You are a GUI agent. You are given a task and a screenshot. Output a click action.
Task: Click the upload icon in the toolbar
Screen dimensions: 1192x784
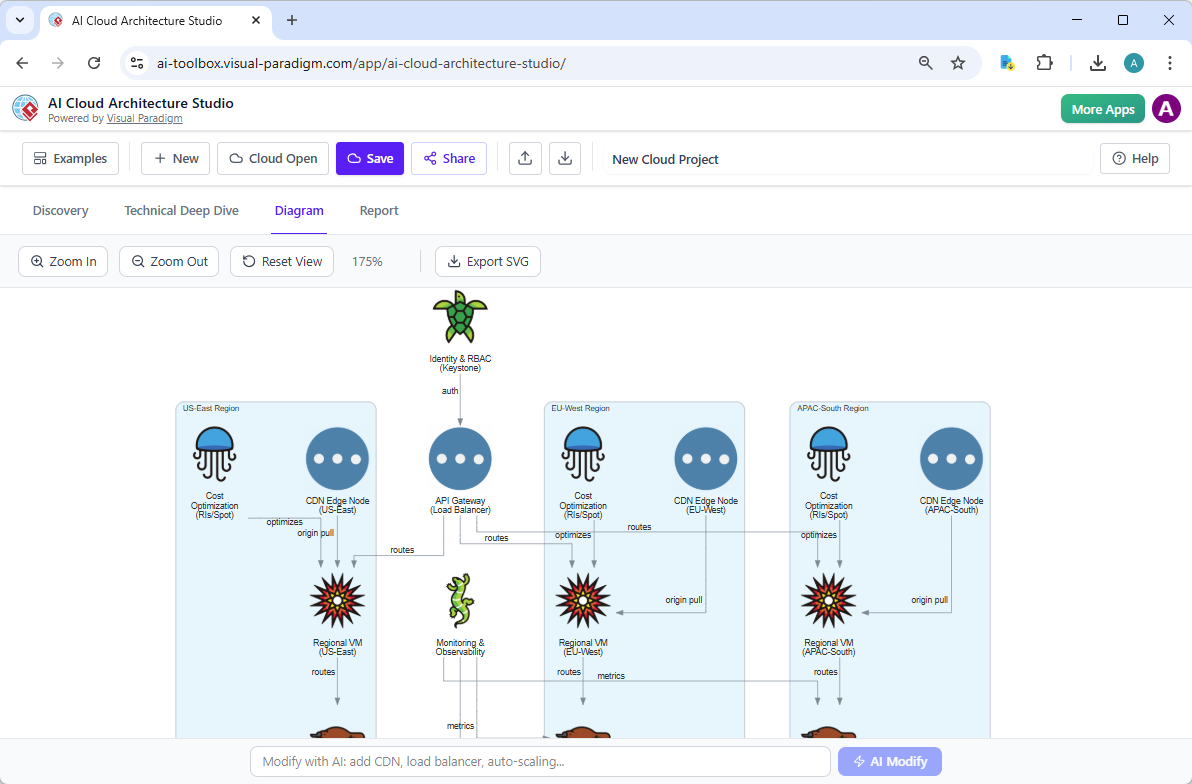pyautogui.click(x=525, y=158)
